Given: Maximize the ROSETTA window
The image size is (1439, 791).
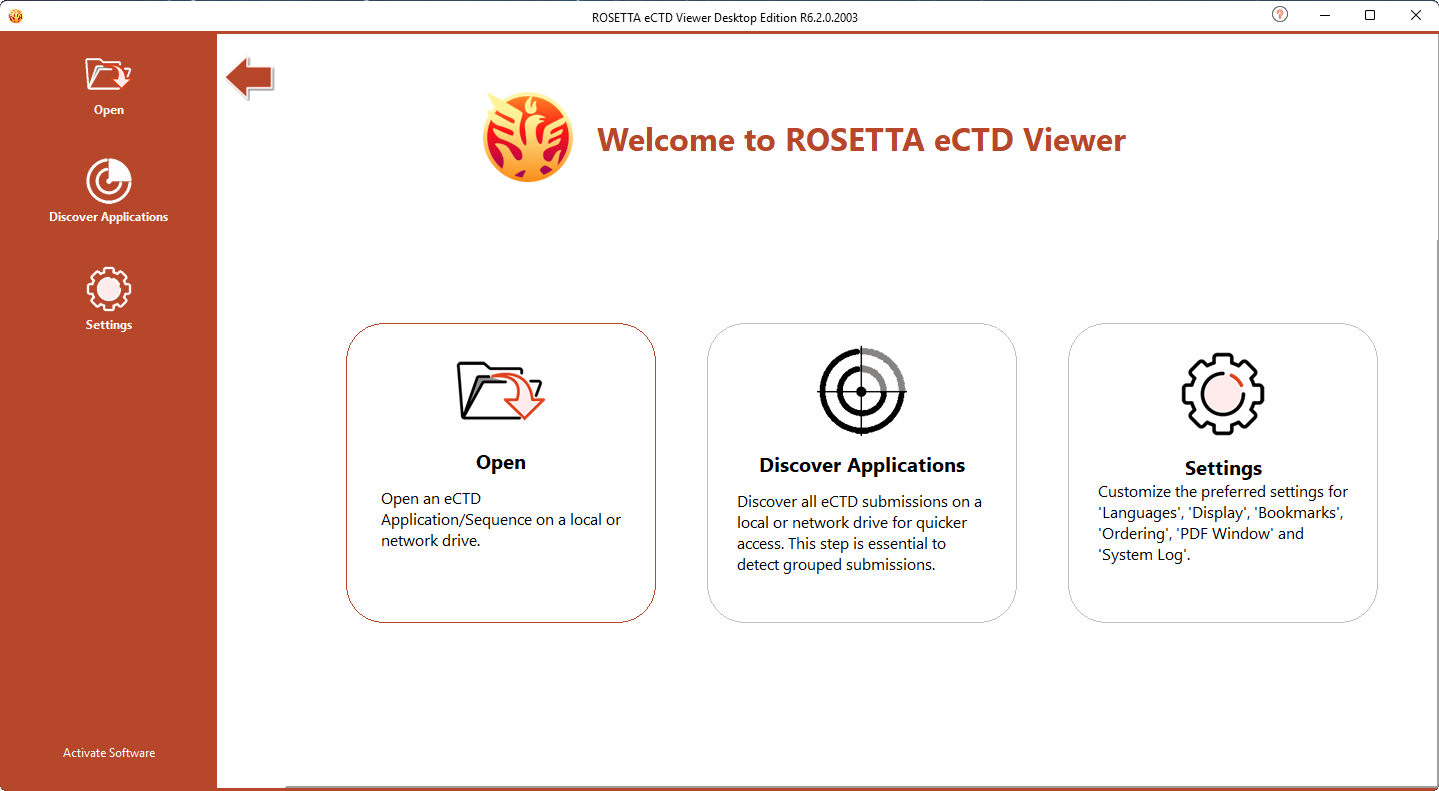Looking at the screenshot, I should (1370, 15).
